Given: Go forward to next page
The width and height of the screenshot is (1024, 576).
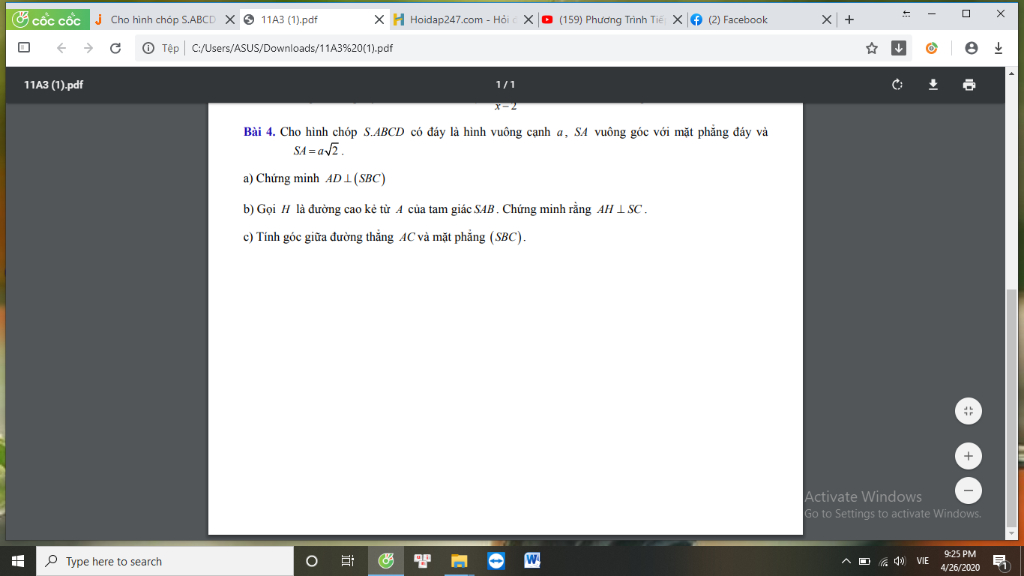Looking at the screenshot, I should (88, 48).
